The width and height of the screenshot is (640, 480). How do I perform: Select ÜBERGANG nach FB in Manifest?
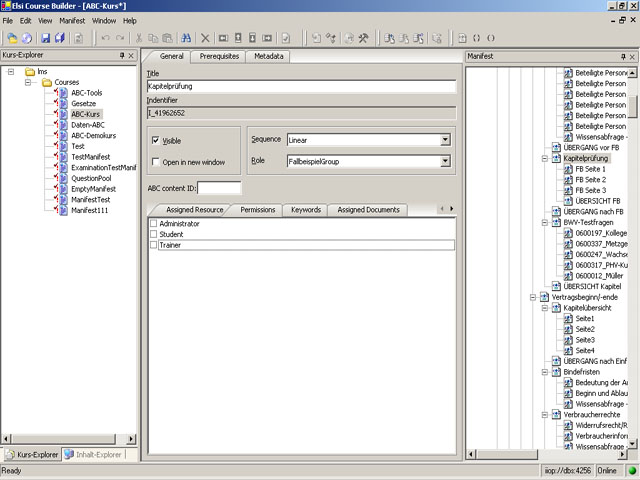point(593,211)
